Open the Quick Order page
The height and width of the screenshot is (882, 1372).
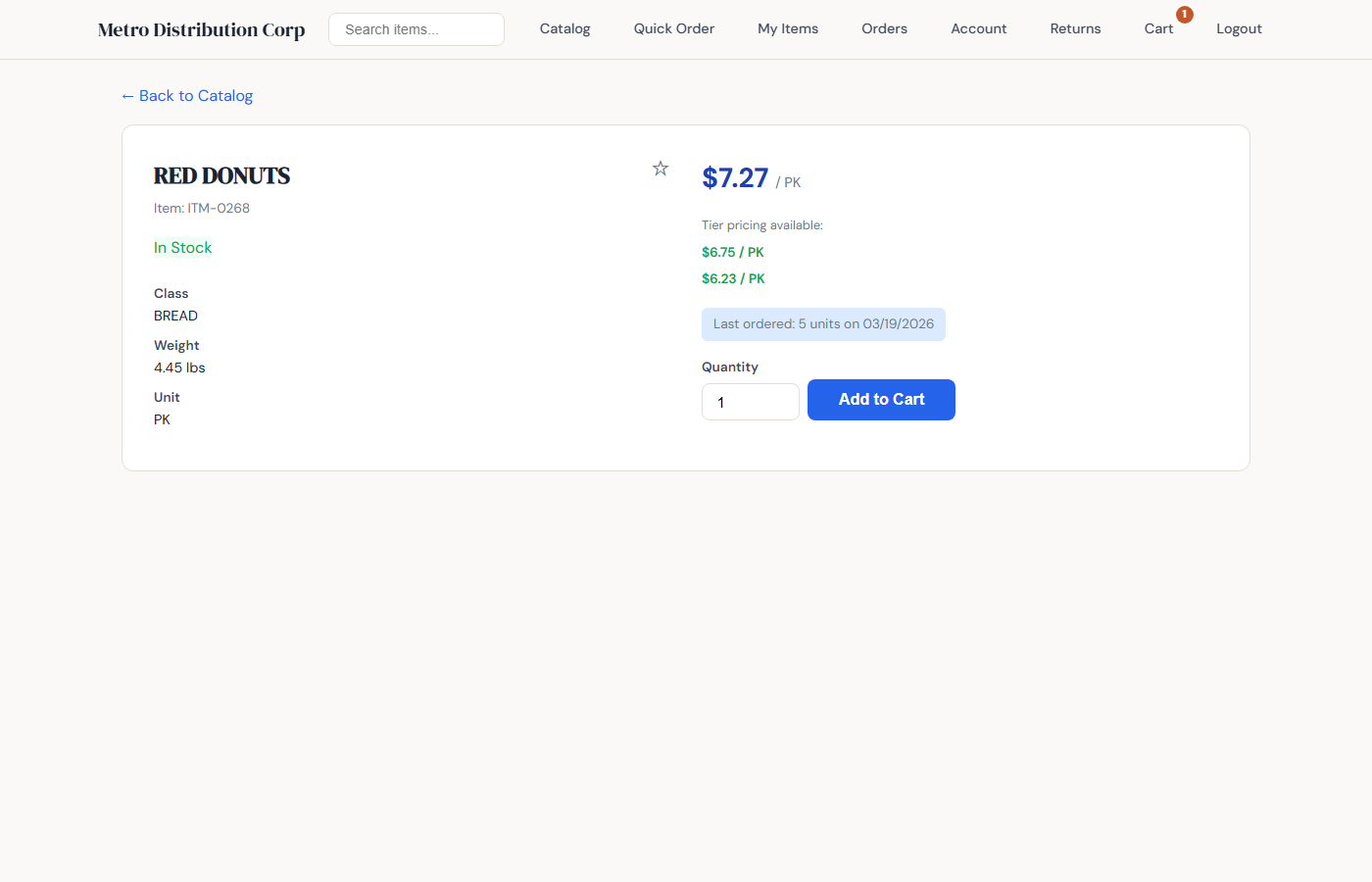click(x=673, y=28)
